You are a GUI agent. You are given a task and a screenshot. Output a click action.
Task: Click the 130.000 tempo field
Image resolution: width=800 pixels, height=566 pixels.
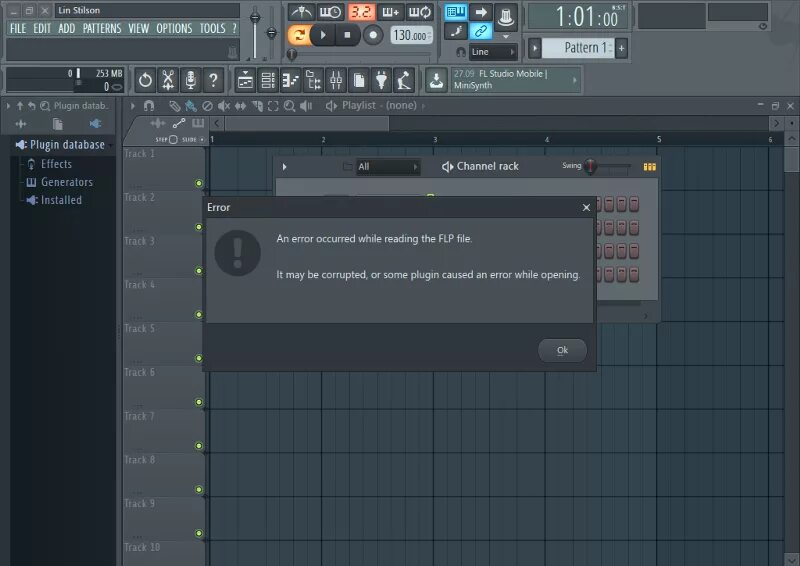coord(411,35)
